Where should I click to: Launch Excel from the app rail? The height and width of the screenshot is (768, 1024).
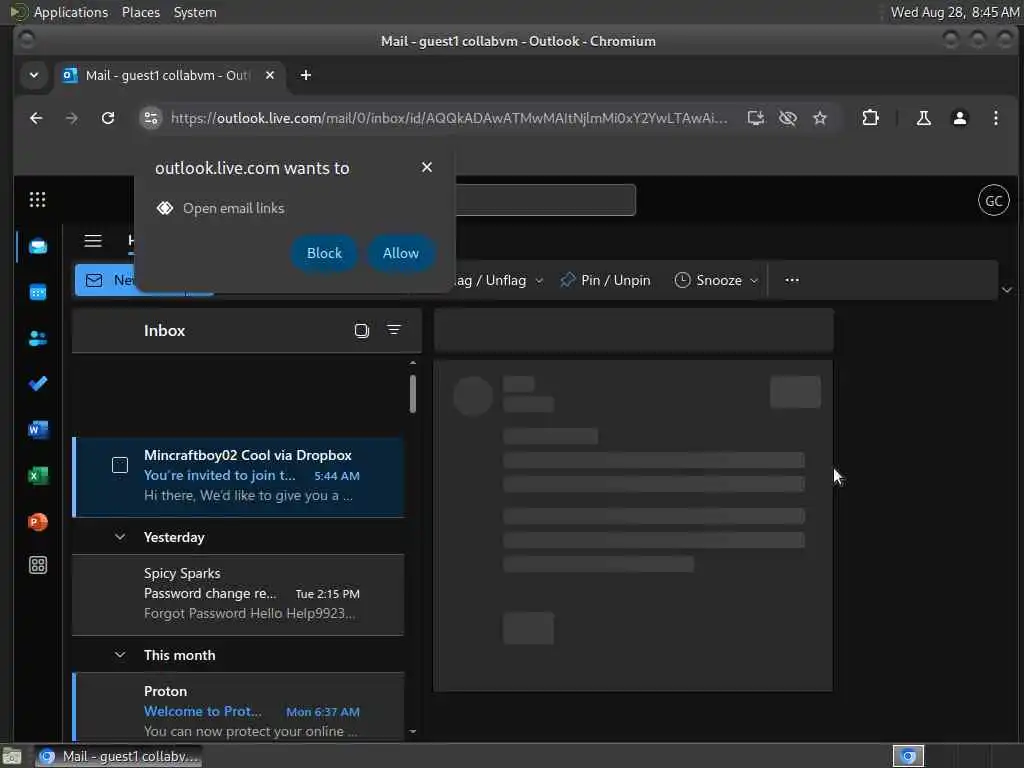click(x=38, y=475)
